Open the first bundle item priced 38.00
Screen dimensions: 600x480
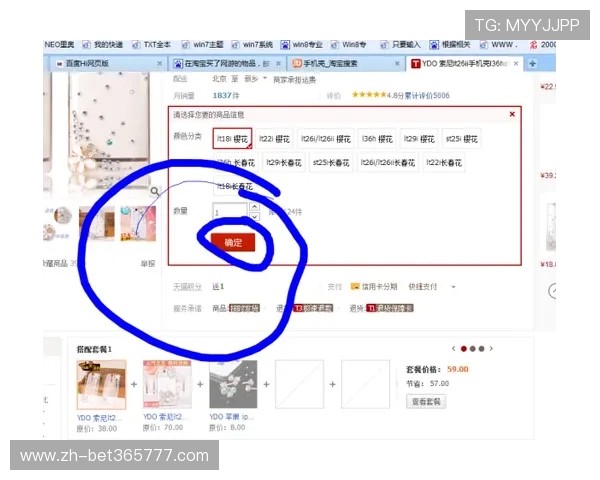click(101, 384)
